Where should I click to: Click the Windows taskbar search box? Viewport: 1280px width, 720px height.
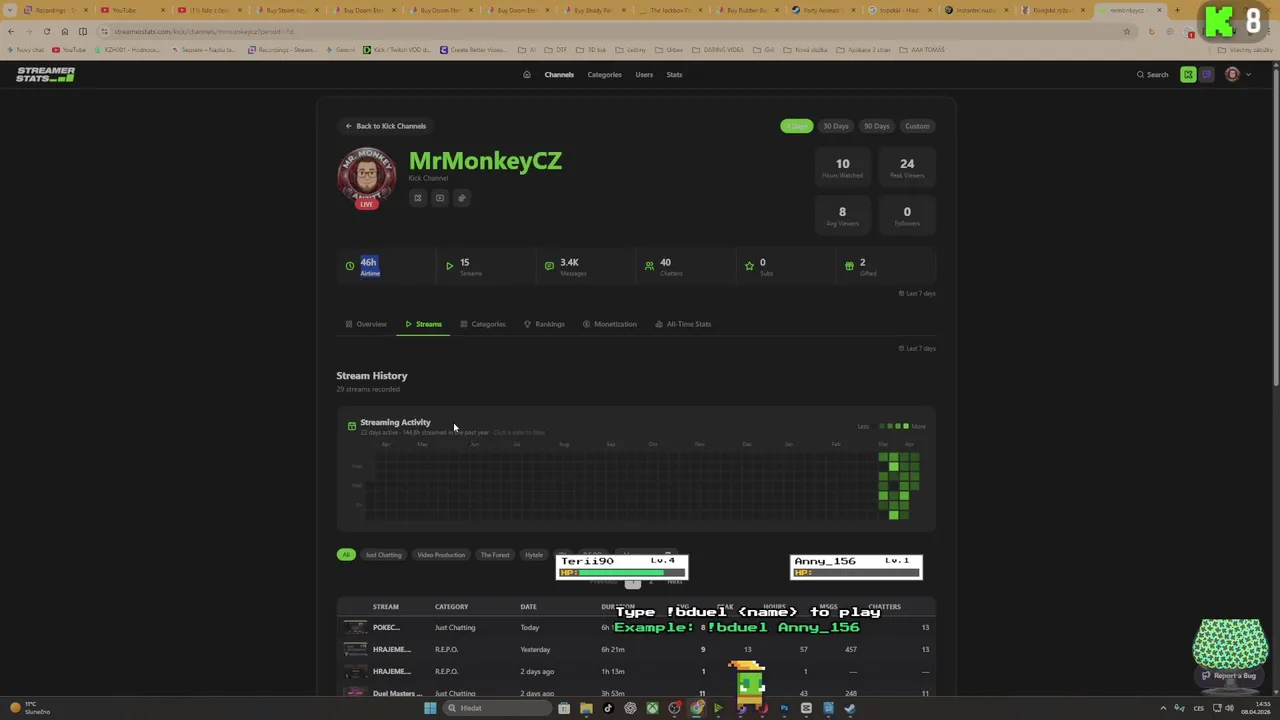click(497, 708)
